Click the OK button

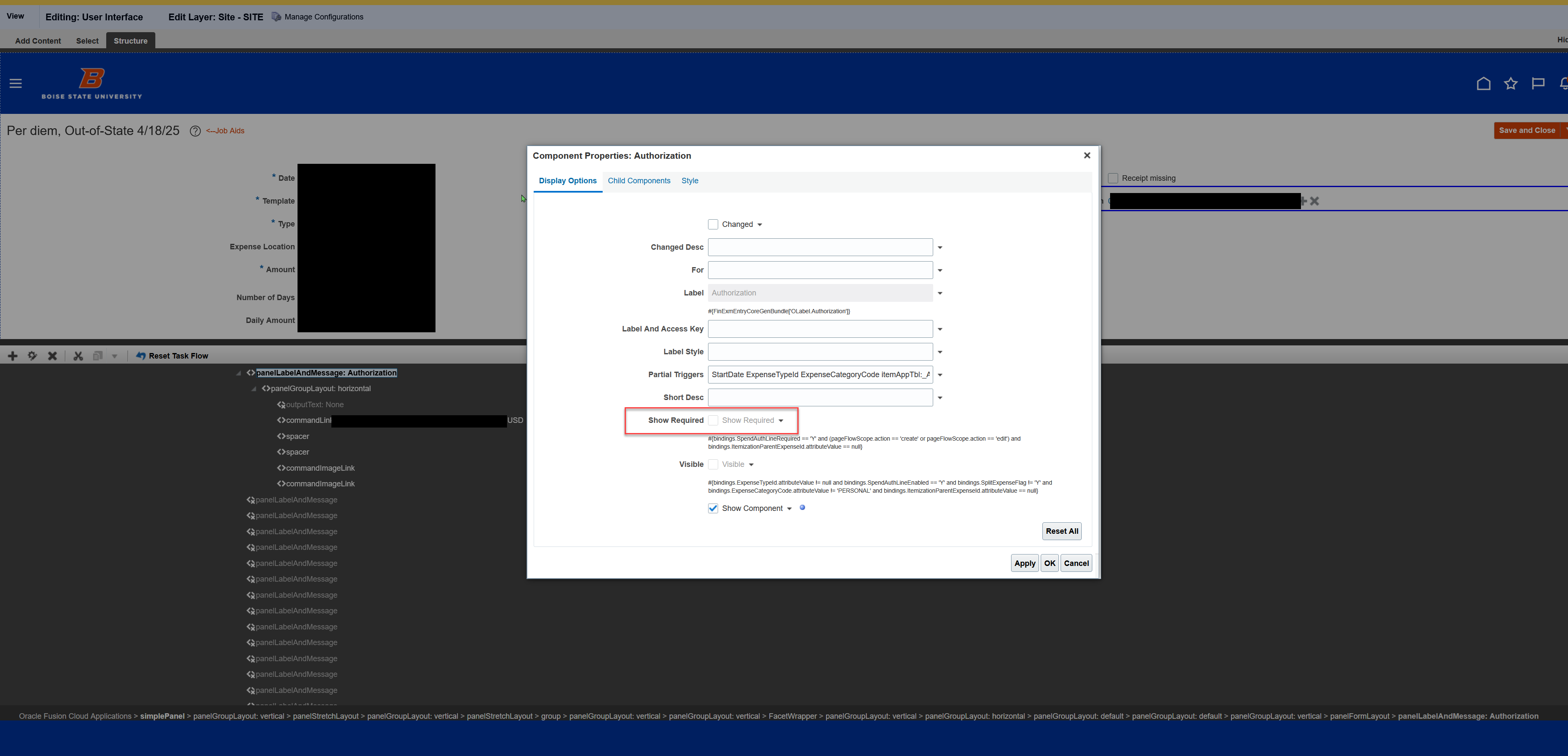(1050, 564)
